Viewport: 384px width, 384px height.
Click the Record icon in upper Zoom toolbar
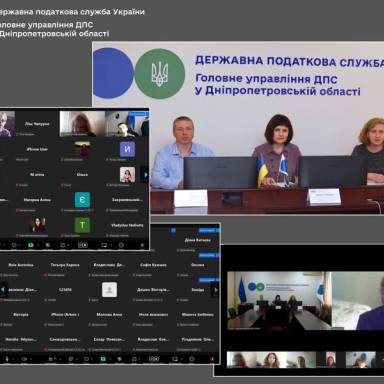83,245
